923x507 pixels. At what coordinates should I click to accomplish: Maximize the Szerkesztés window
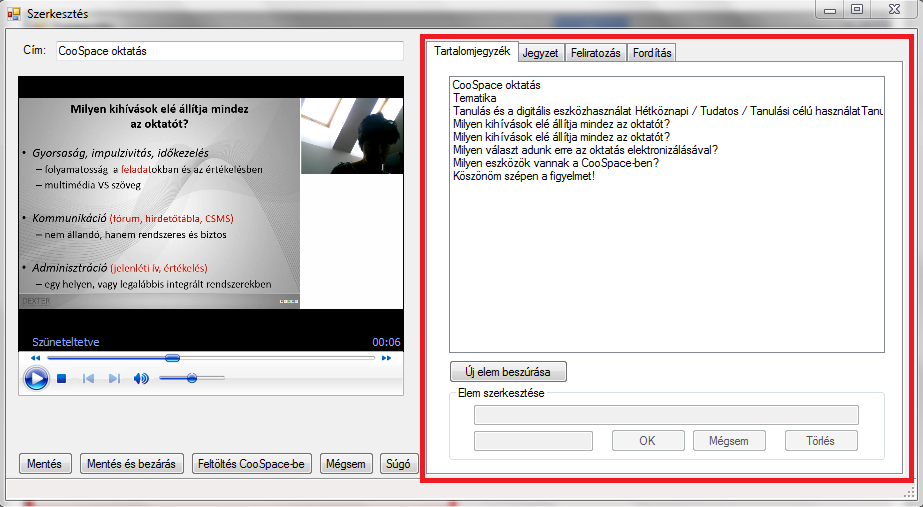(857, 9)
